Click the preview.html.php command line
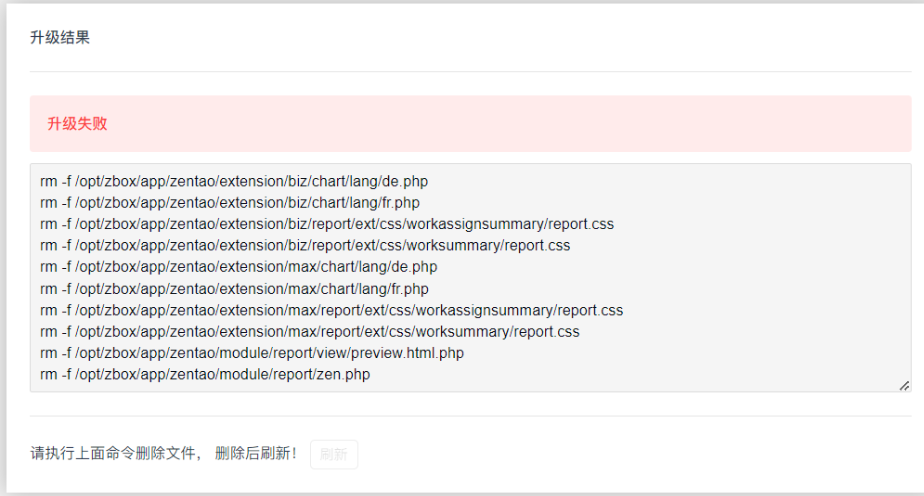Screen dimensions: 924x496 (x=252, y=353)
